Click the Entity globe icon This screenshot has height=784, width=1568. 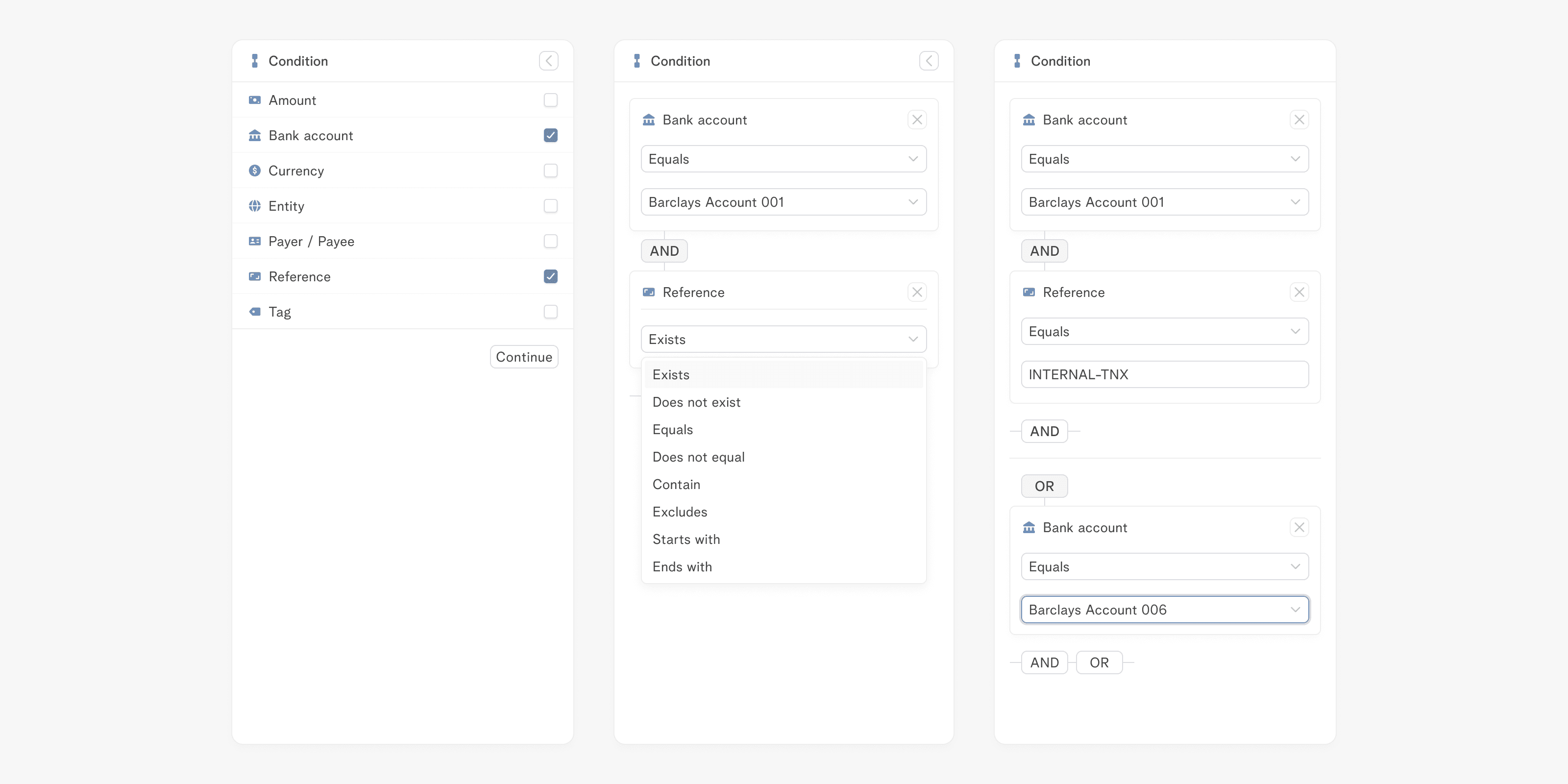[254, 206]
